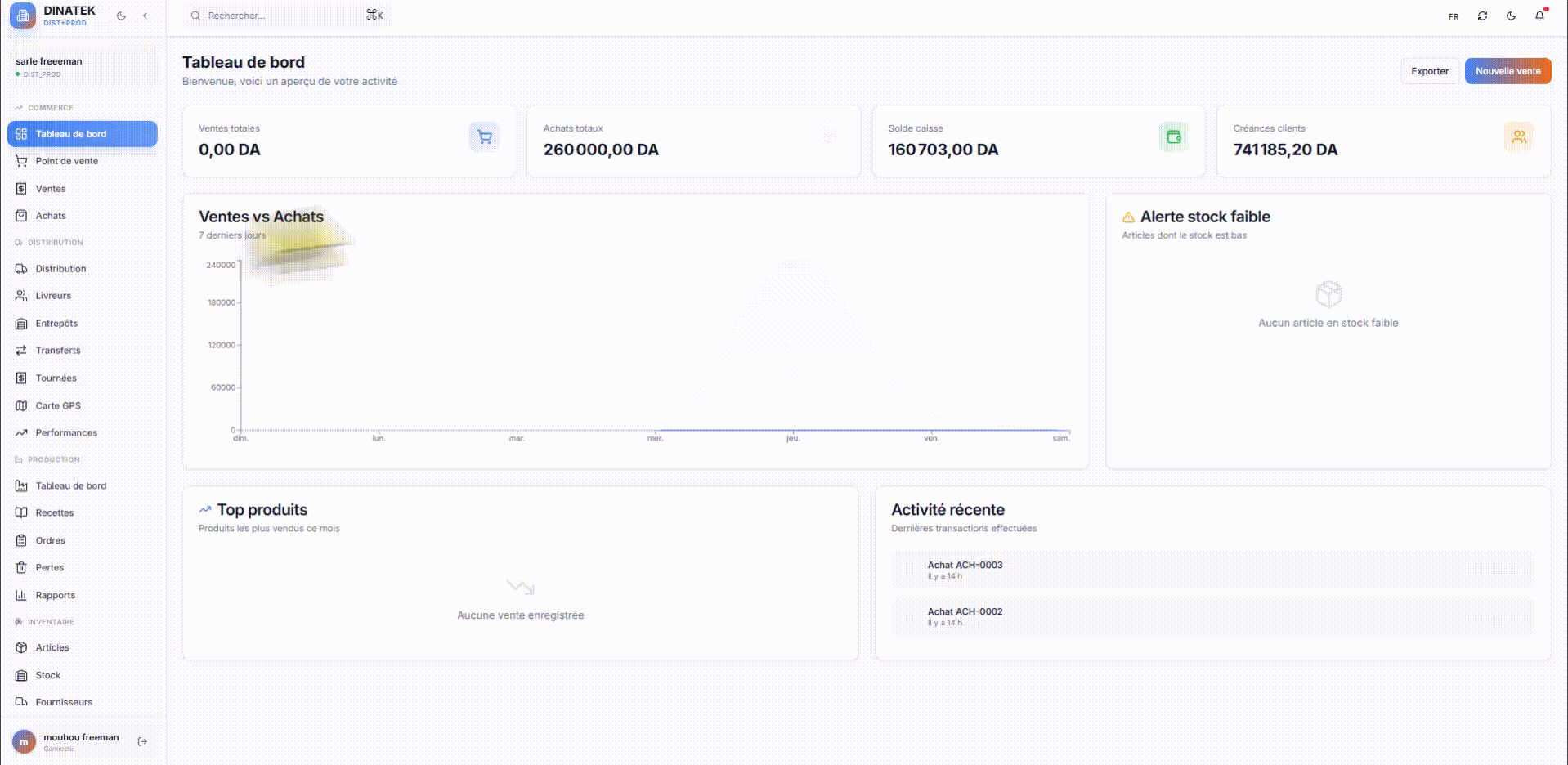The height and width of the screenshot is (765, 1568).
Task: Click the user avatar for mouhou freeman
Action: tap(24, 741)
